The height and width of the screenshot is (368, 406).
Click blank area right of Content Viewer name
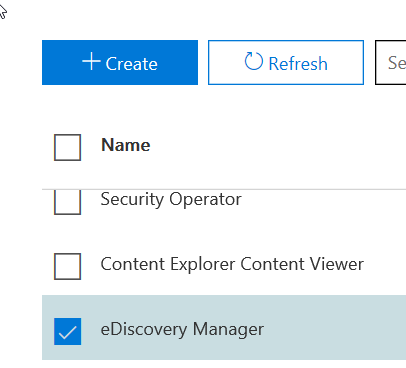385,264
